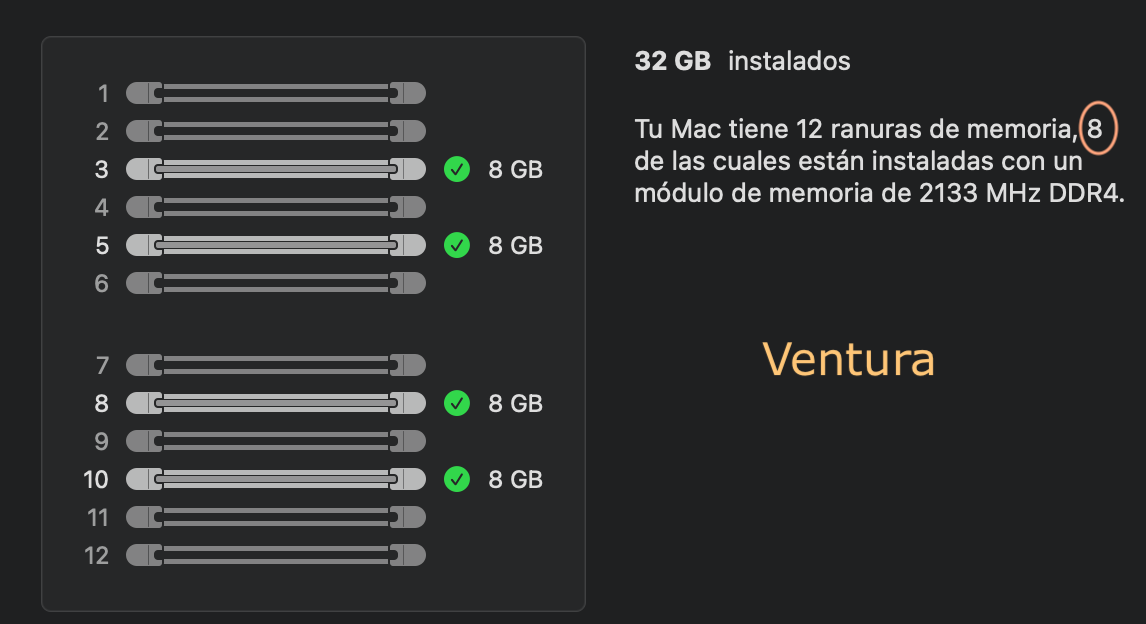The height and width of the screenshot is (624, 1146).
Task: Click the green status check for slot 8
Action: (457, 403)
